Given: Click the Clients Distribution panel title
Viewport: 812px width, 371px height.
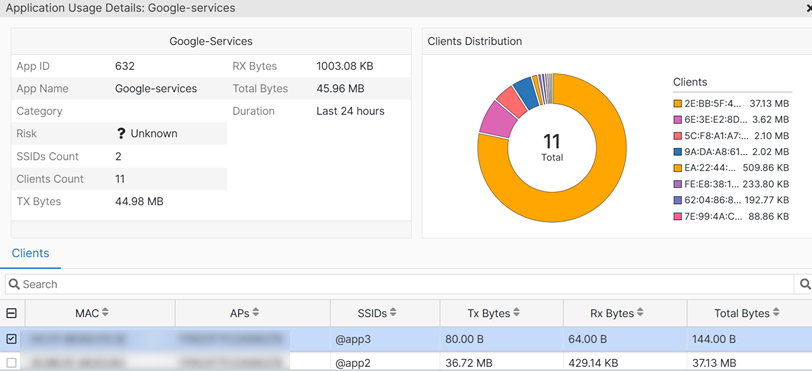Looking at the screenshot, I should point(474,41).
